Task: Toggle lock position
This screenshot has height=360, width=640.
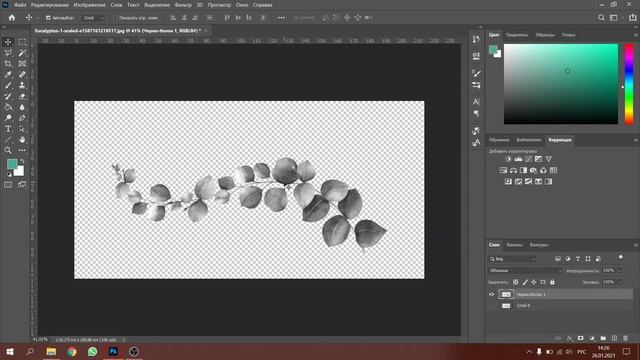Action: pos(534,282)
